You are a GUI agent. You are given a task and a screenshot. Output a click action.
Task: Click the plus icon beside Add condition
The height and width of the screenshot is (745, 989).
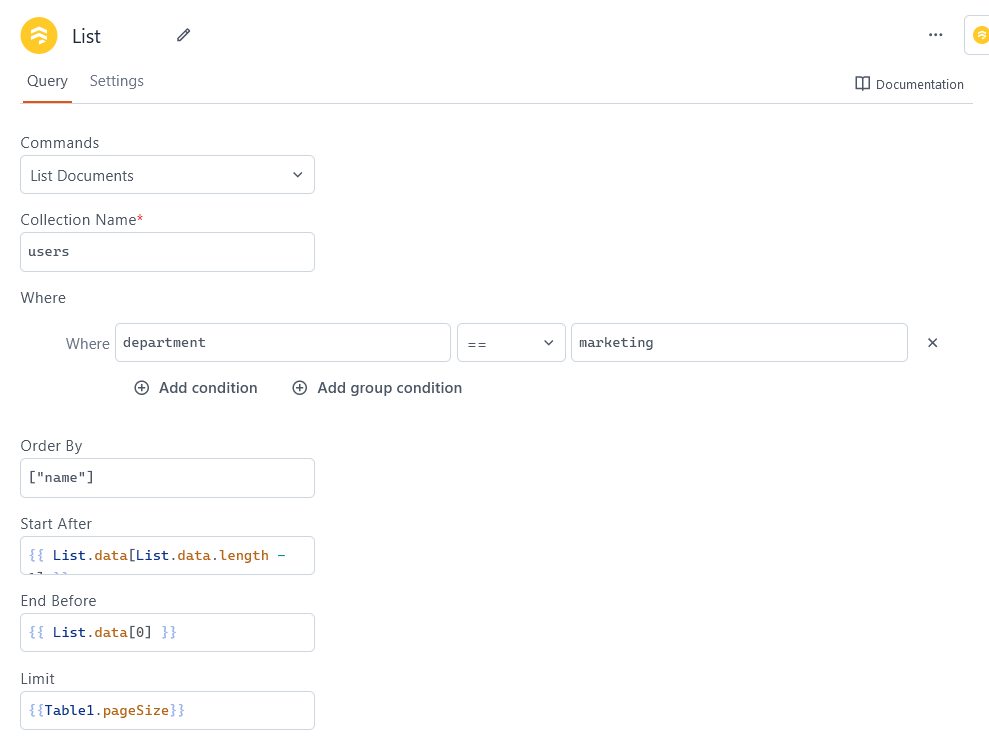coord(142,387)
